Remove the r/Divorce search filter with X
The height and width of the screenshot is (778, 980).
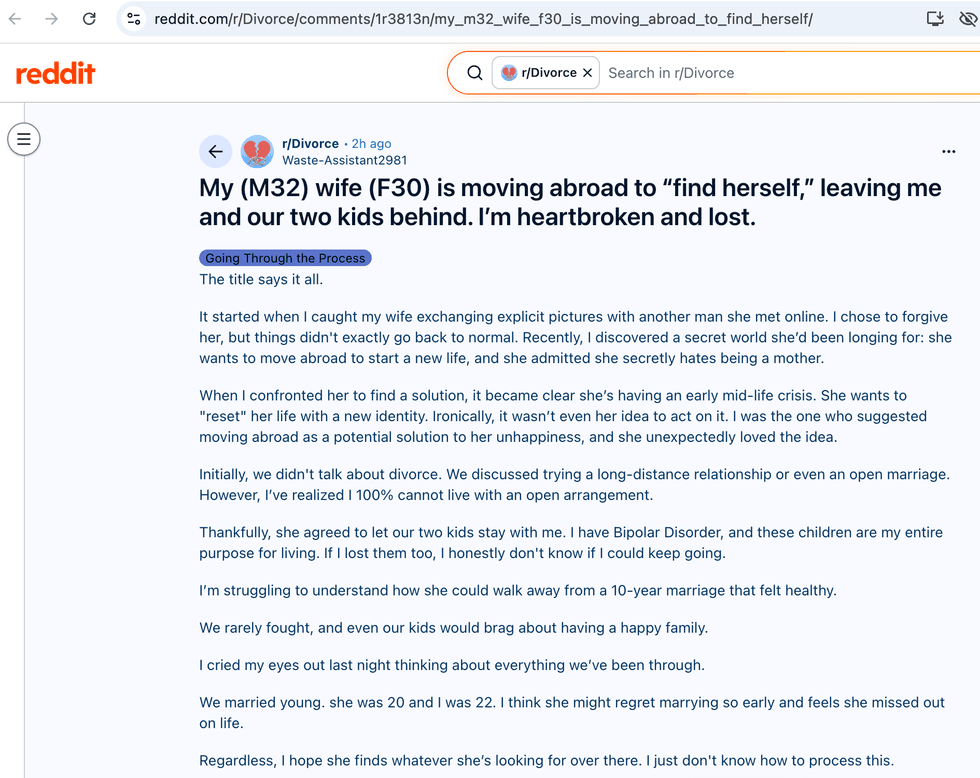click(588, 73)
